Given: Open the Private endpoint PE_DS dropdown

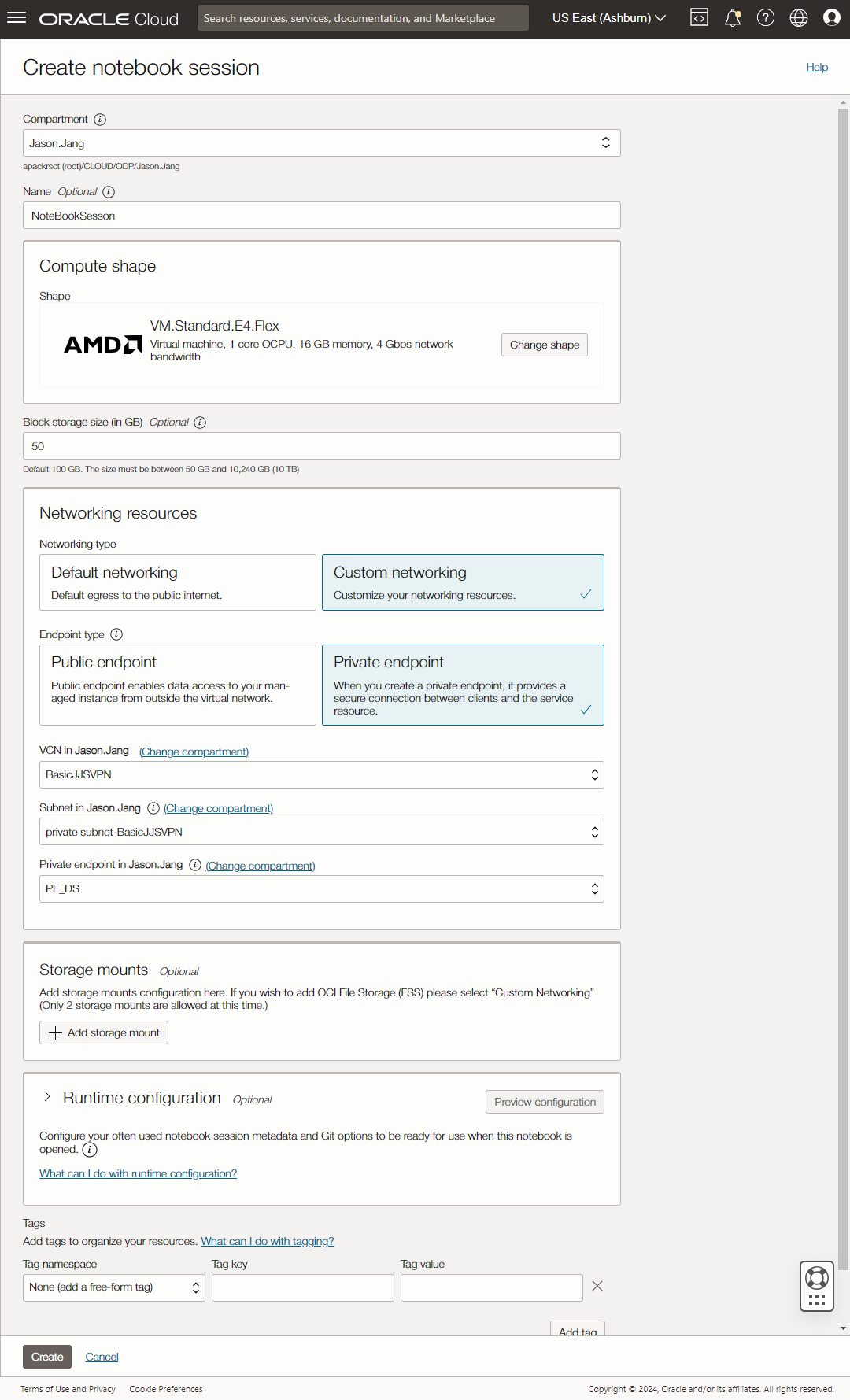Looking at the screenshot, I should point(322,889).
